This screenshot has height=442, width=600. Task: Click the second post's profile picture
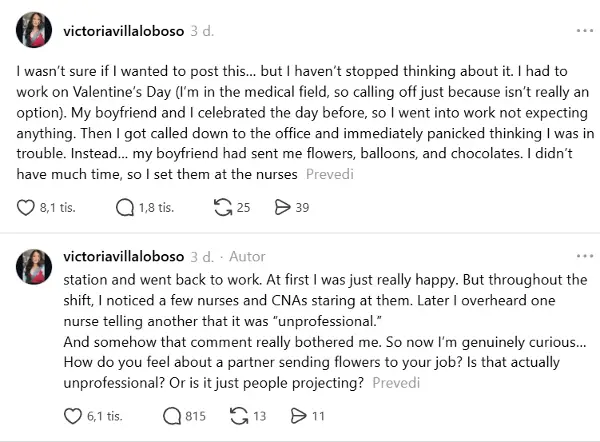[x=35, y=267]
